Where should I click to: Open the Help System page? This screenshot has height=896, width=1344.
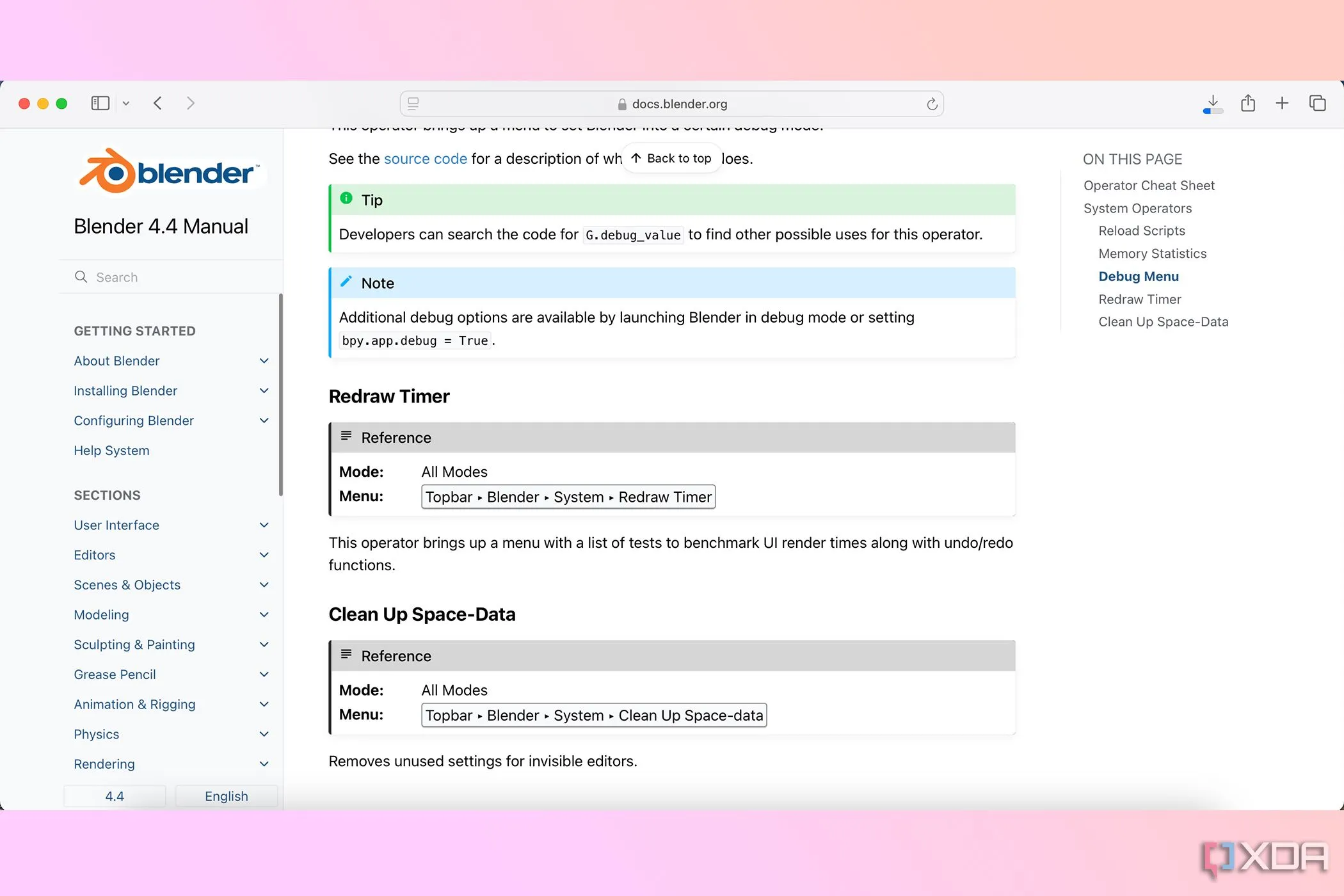coord(111,451)
